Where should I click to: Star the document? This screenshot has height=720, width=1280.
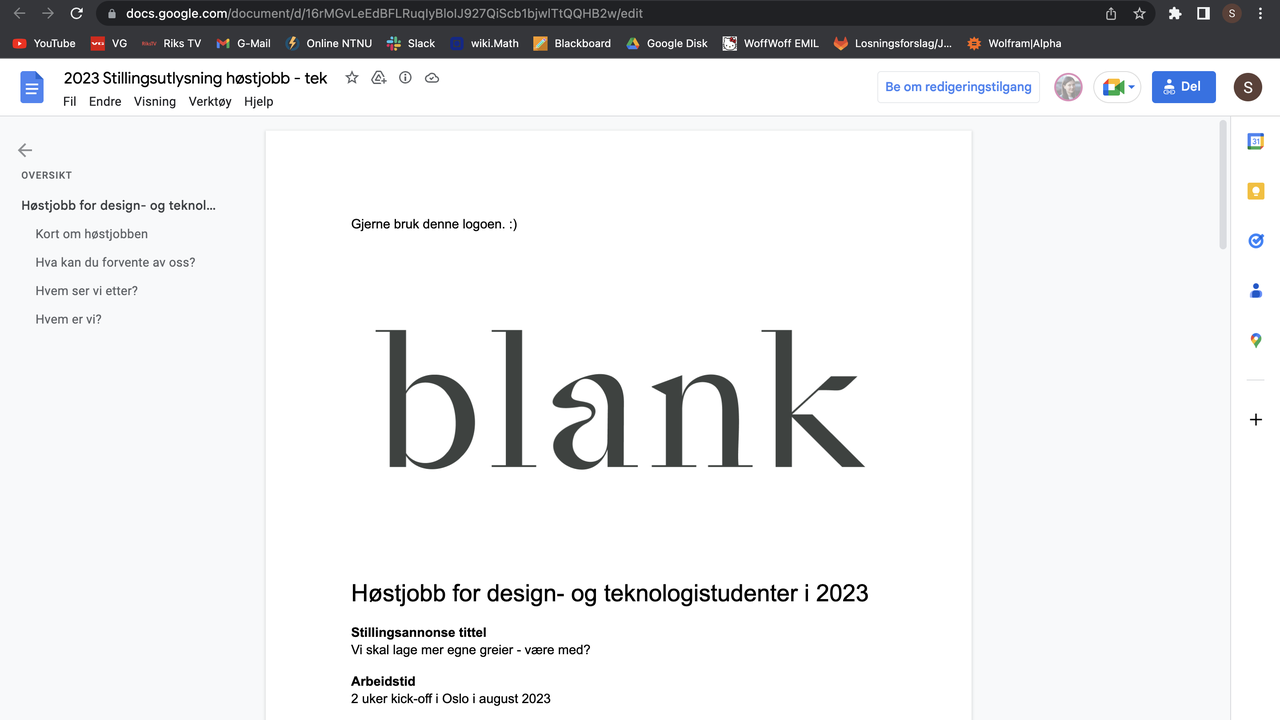click(352, 78)
